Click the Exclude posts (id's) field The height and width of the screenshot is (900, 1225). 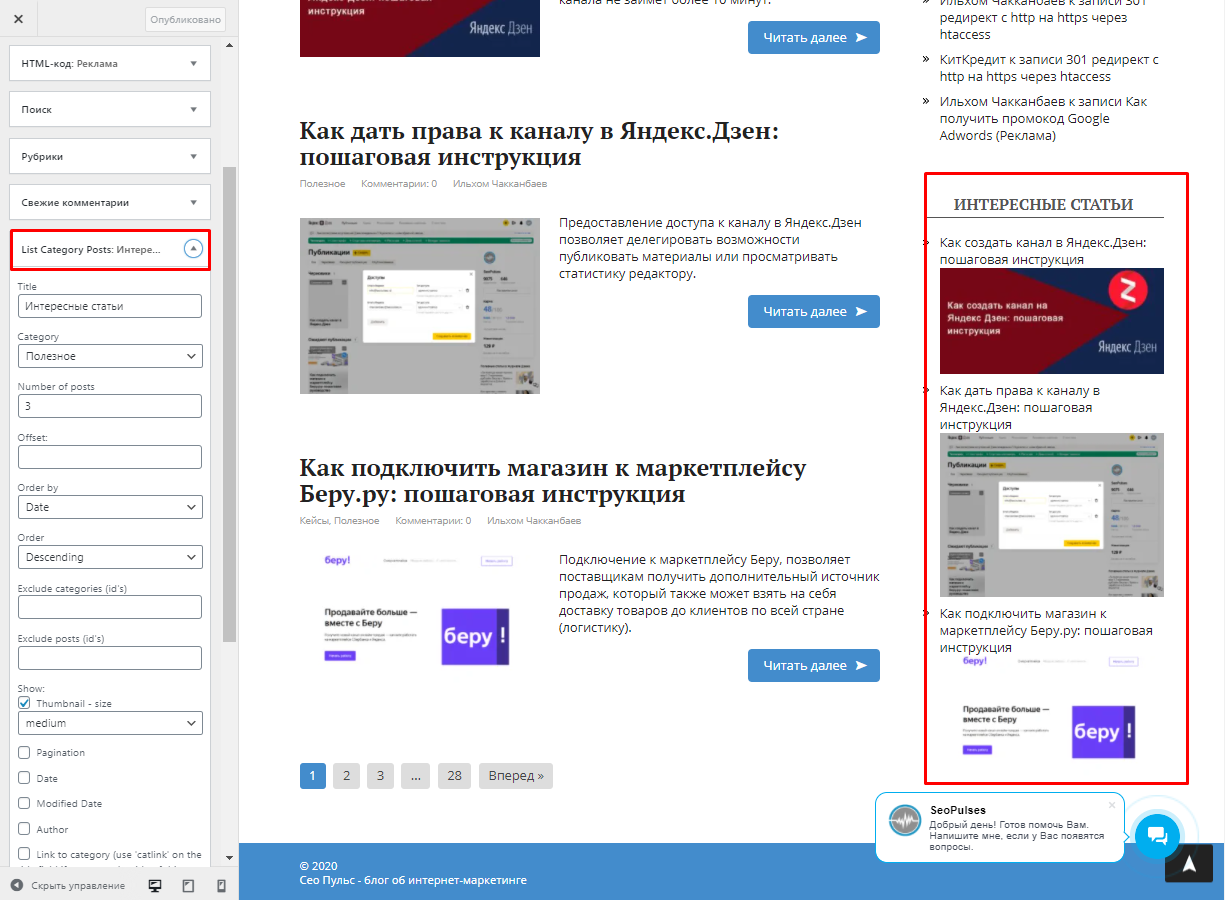click(110, 658)
